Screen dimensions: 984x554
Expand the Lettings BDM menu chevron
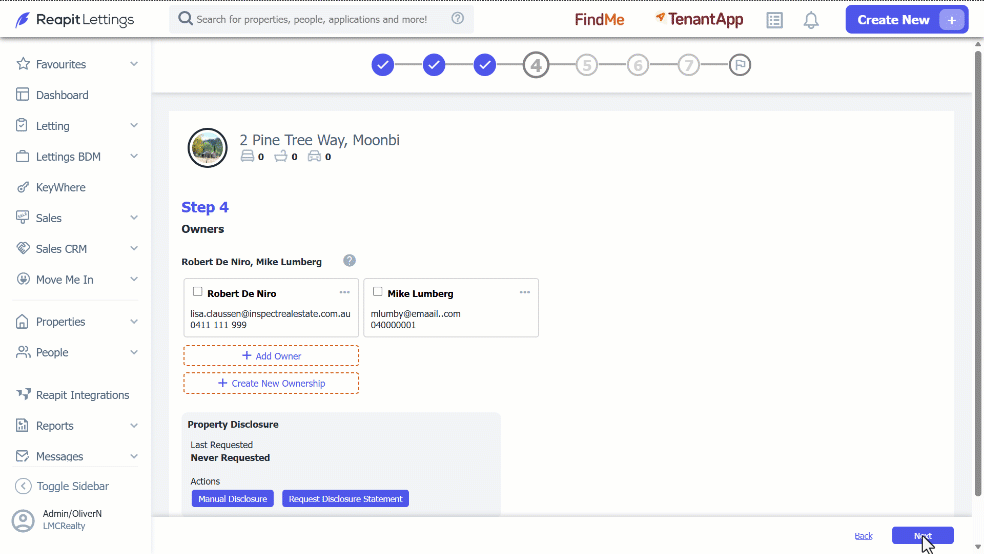coord(134,156)
